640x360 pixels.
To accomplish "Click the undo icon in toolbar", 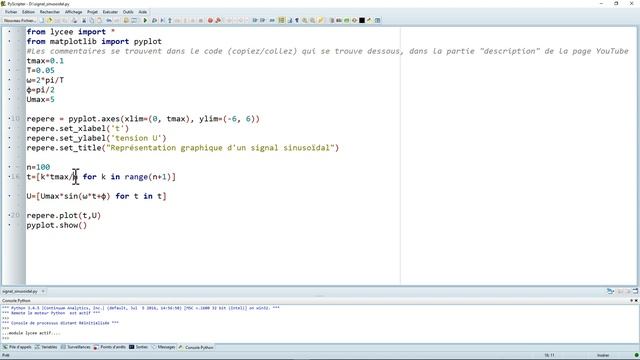I will pos(109,20).
